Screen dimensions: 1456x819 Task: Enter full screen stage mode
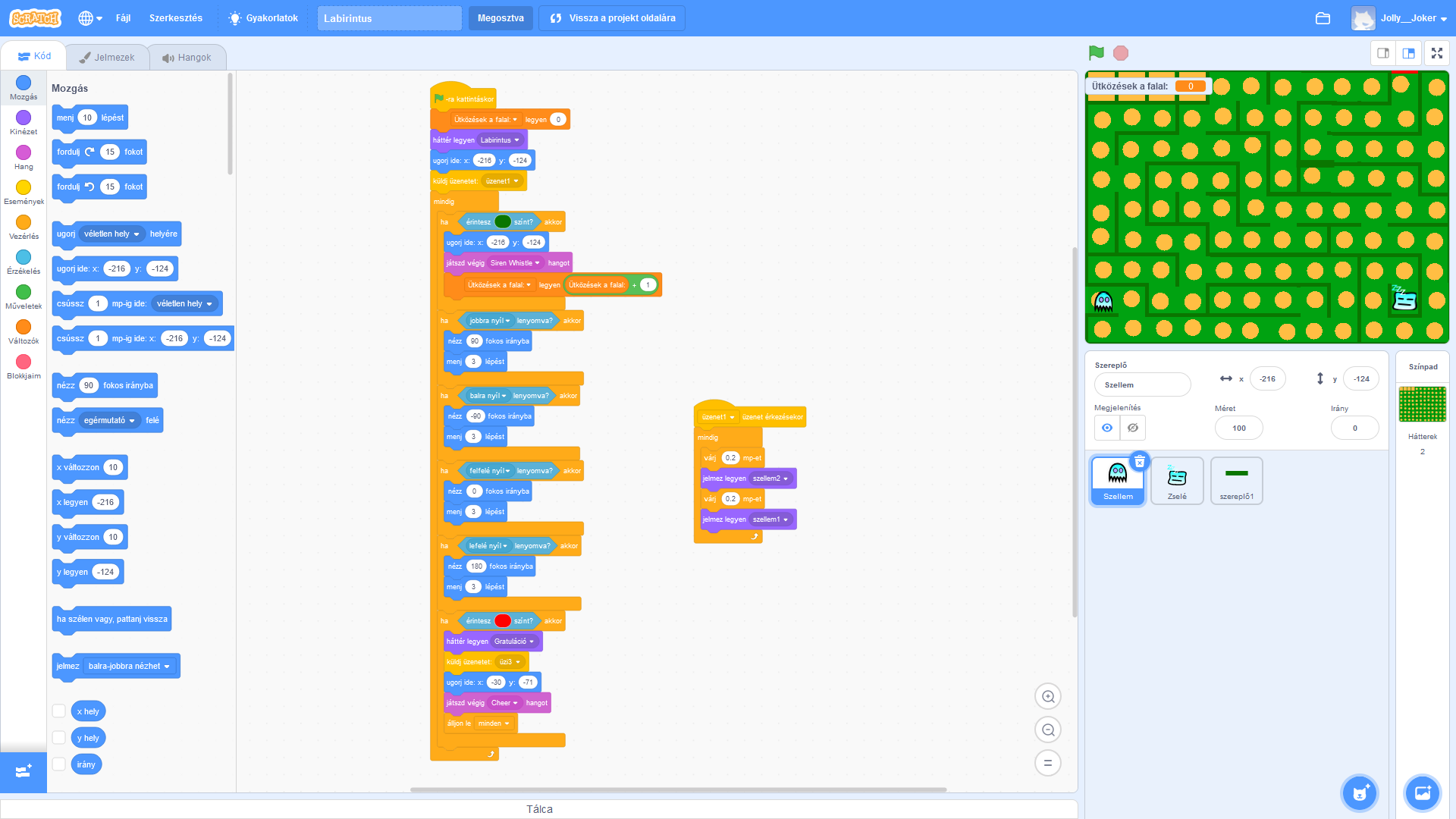click(x=1436, y=53)
